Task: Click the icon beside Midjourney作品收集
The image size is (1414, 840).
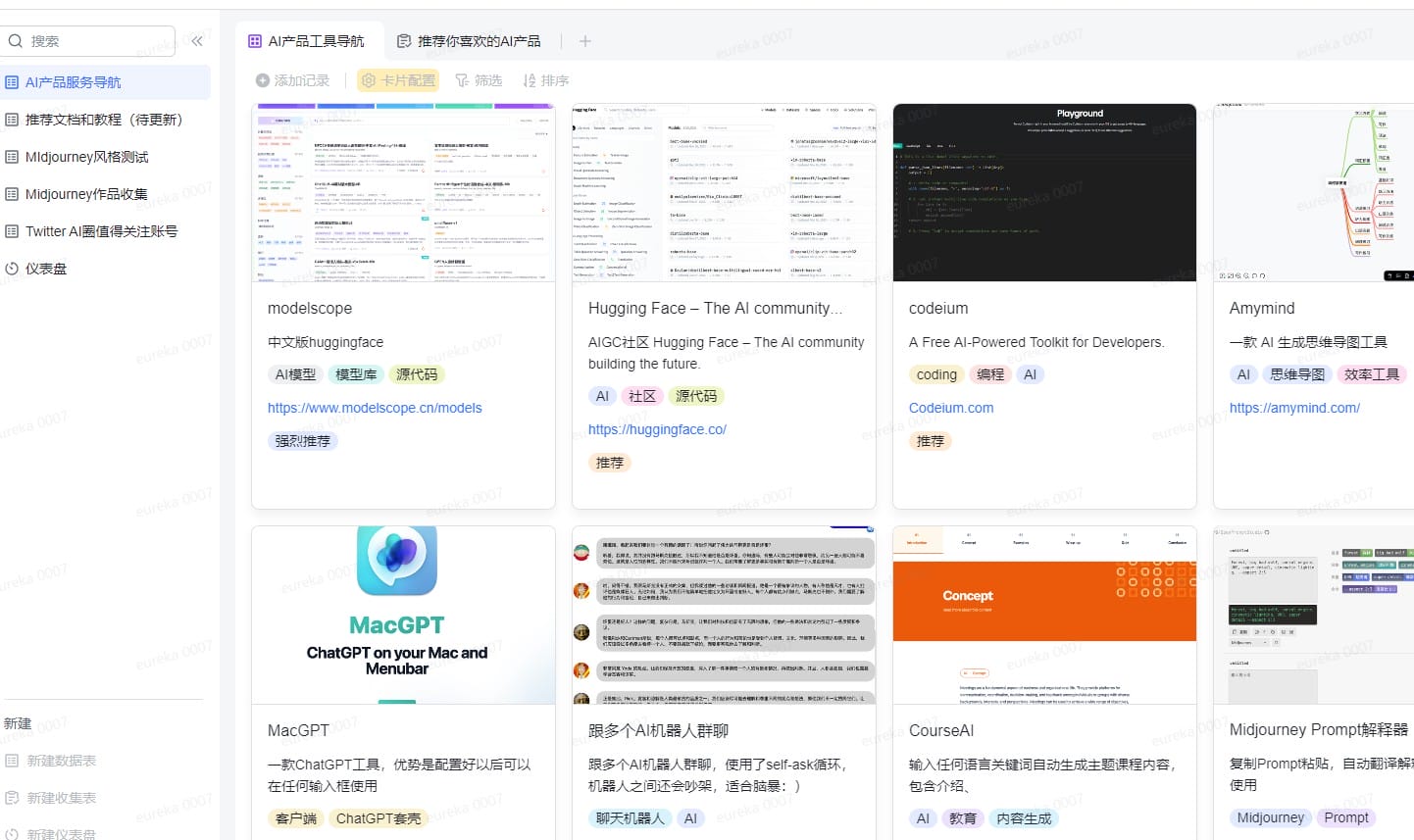Action: pos(12,194)
